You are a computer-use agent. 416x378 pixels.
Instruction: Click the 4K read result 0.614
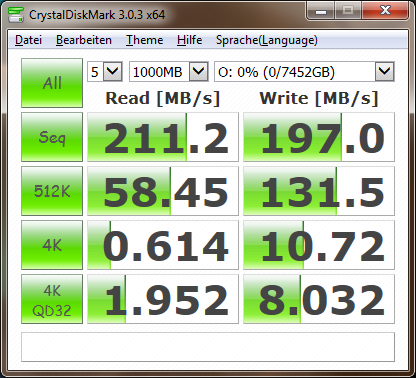(163, 245)
